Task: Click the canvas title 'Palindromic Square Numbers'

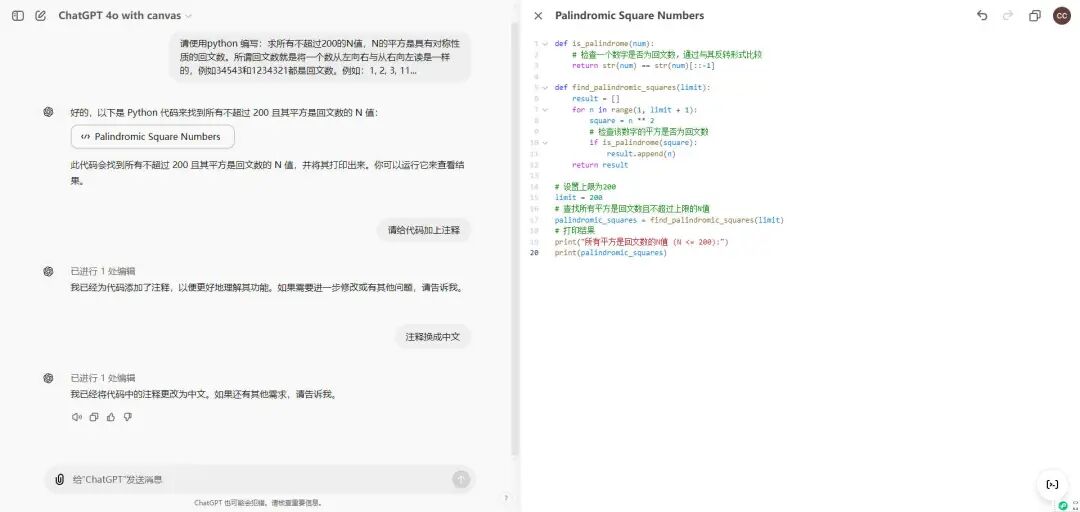Action: click(630, 15)
